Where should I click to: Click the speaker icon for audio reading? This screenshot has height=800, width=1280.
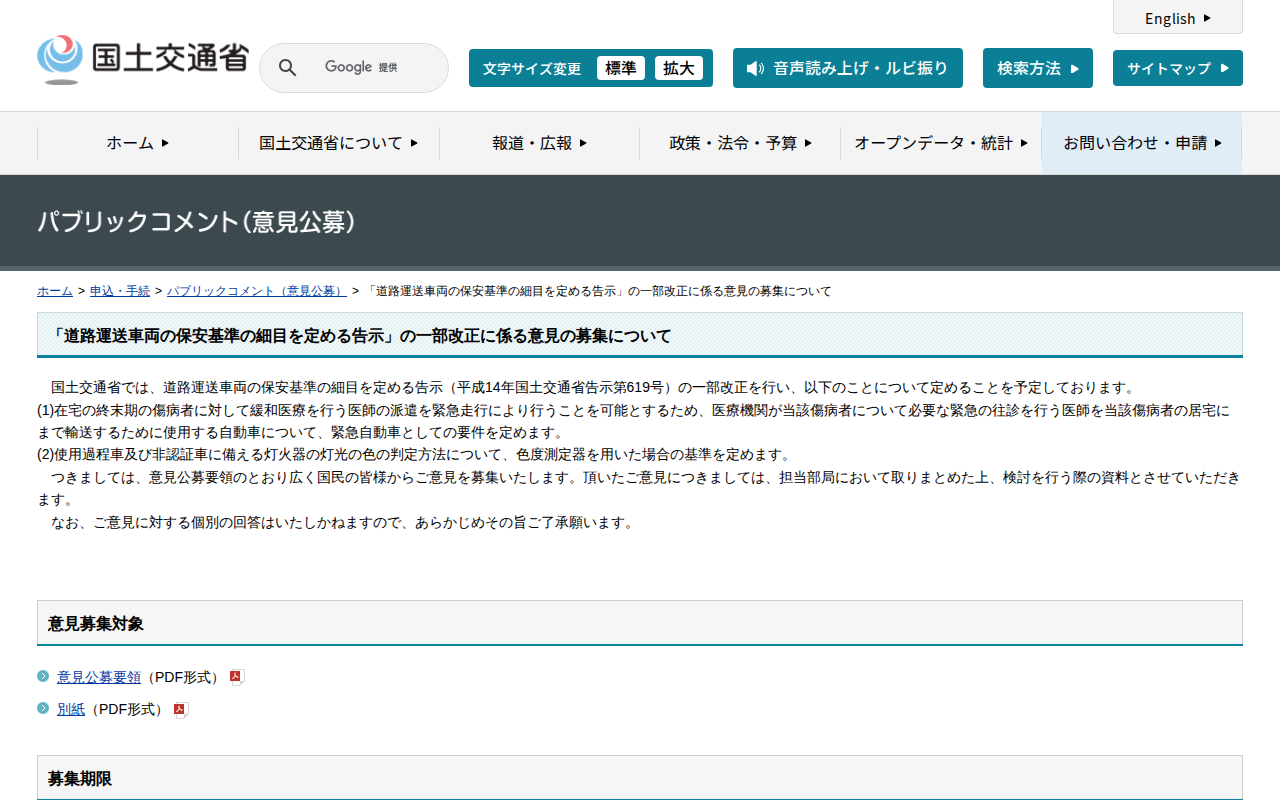point(755,68)
